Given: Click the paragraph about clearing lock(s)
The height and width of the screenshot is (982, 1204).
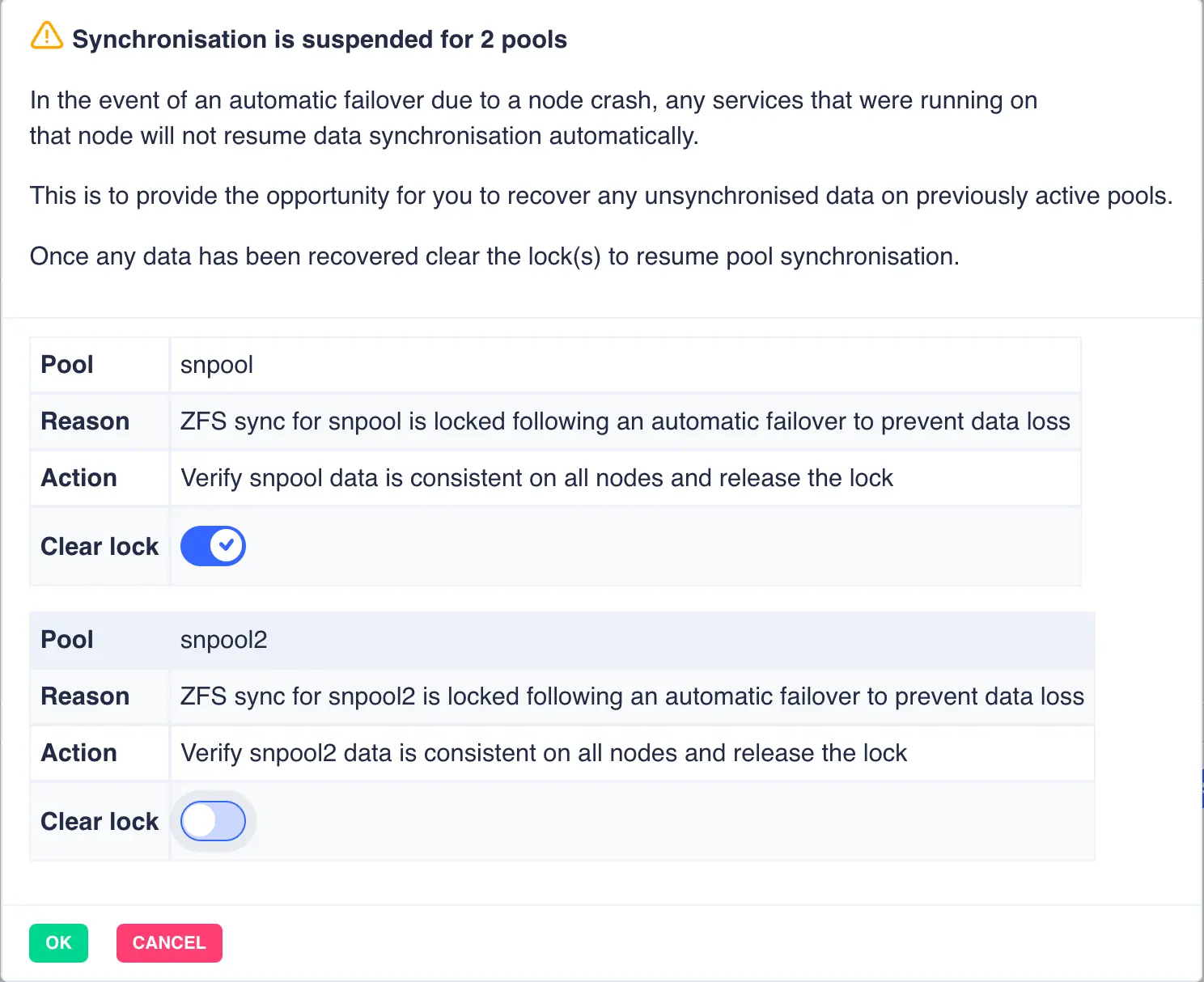Looking at the screenshot, I should (494, 256).
